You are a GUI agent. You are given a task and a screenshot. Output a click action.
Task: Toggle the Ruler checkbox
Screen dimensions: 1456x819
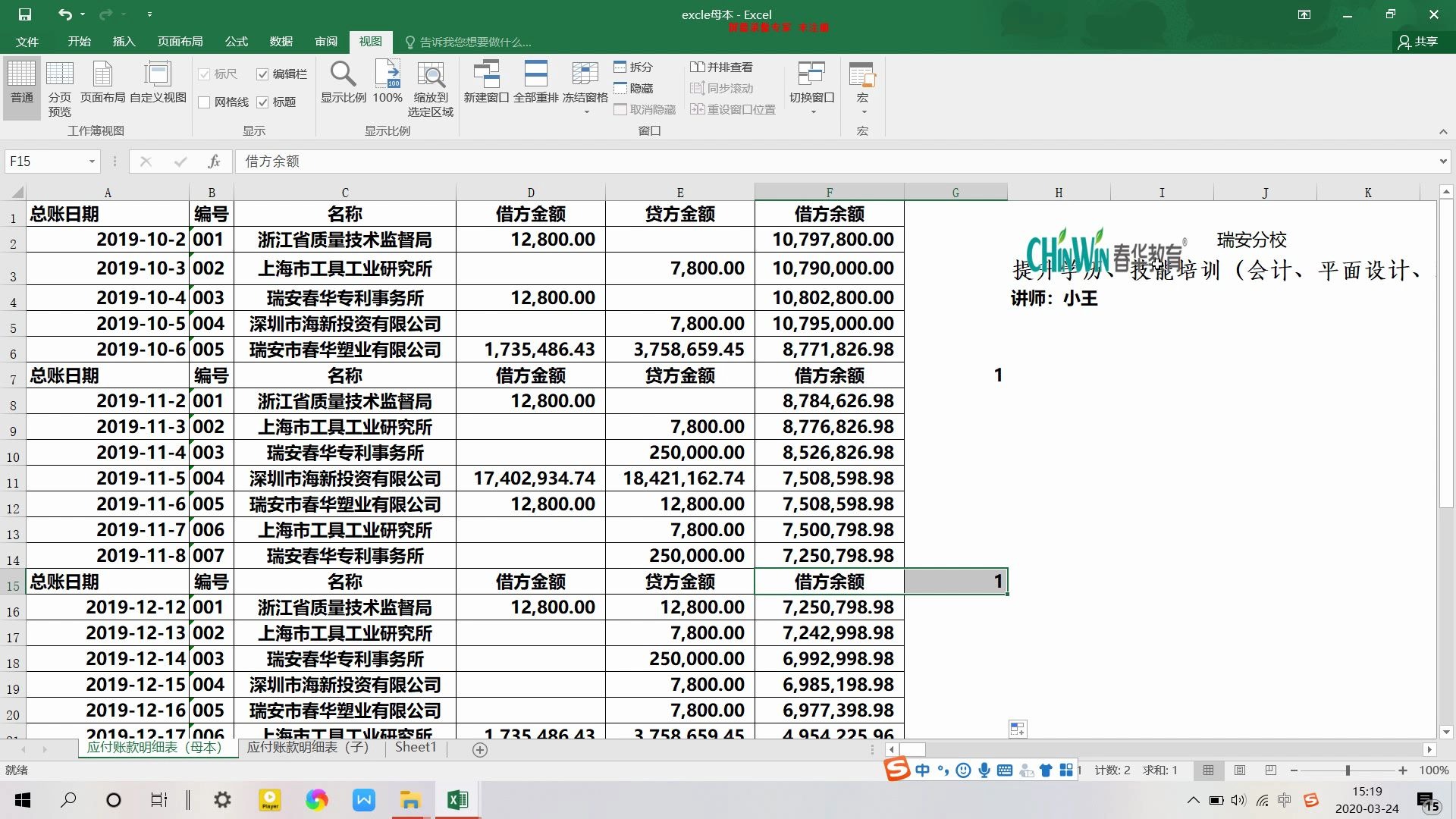coord(204,73)
